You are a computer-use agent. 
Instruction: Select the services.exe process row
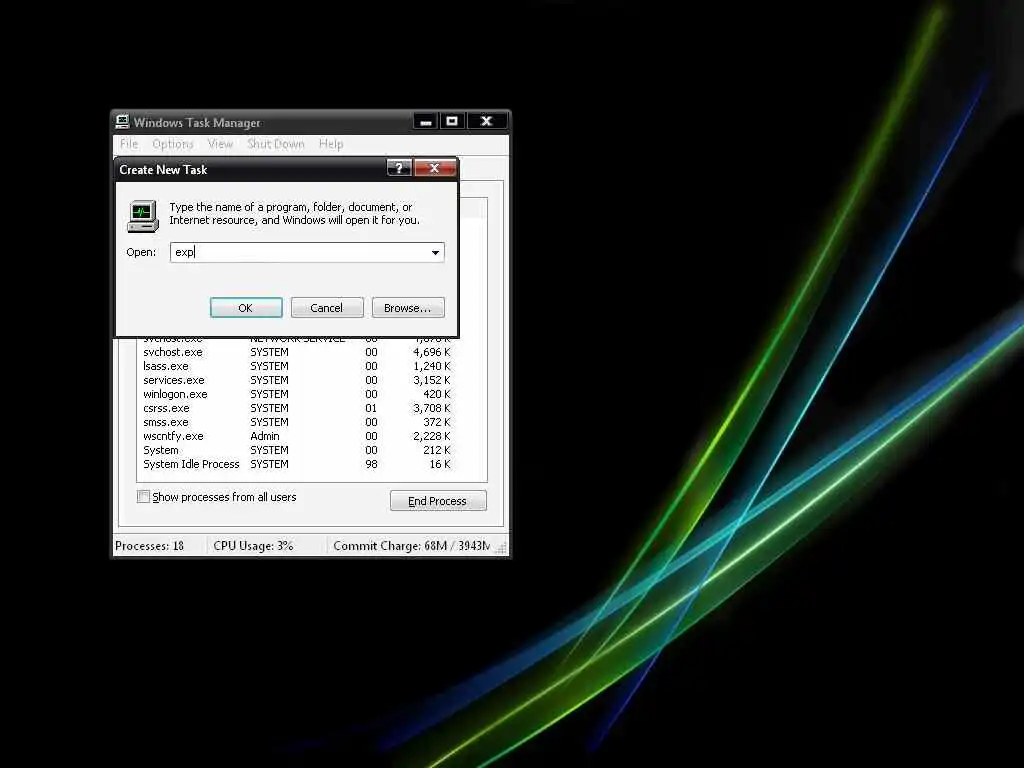[x=297, y=380]
